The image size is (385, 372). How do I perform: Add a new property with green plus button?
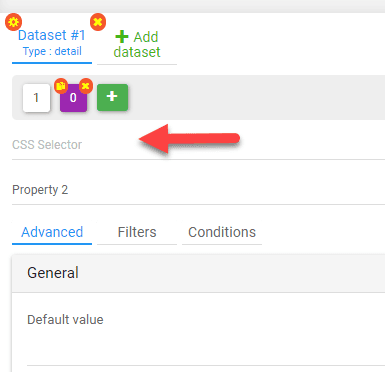[x=112, y=97]
